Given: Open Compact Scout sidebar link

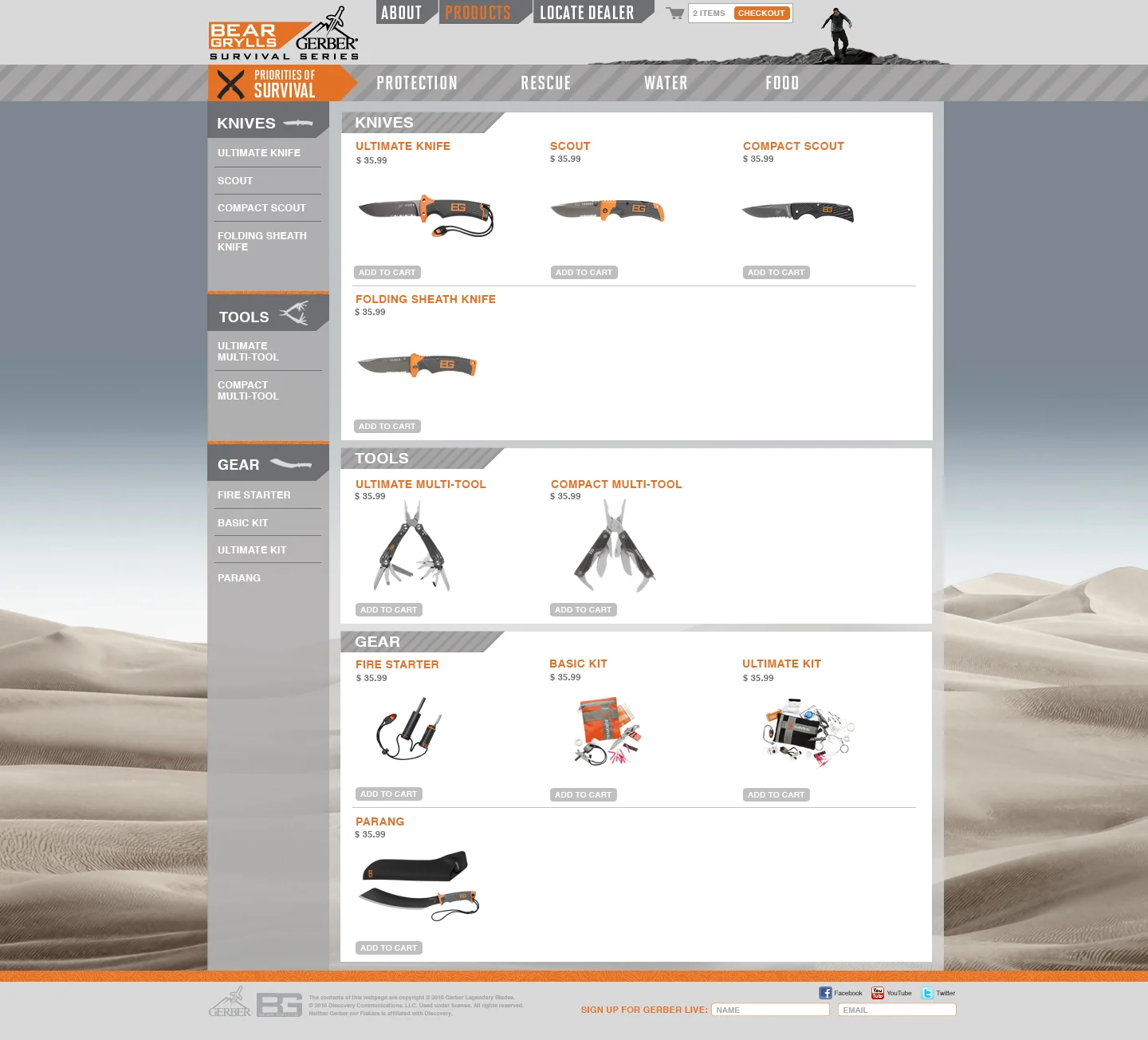Looking at the screenshot, I should point(261,208).
